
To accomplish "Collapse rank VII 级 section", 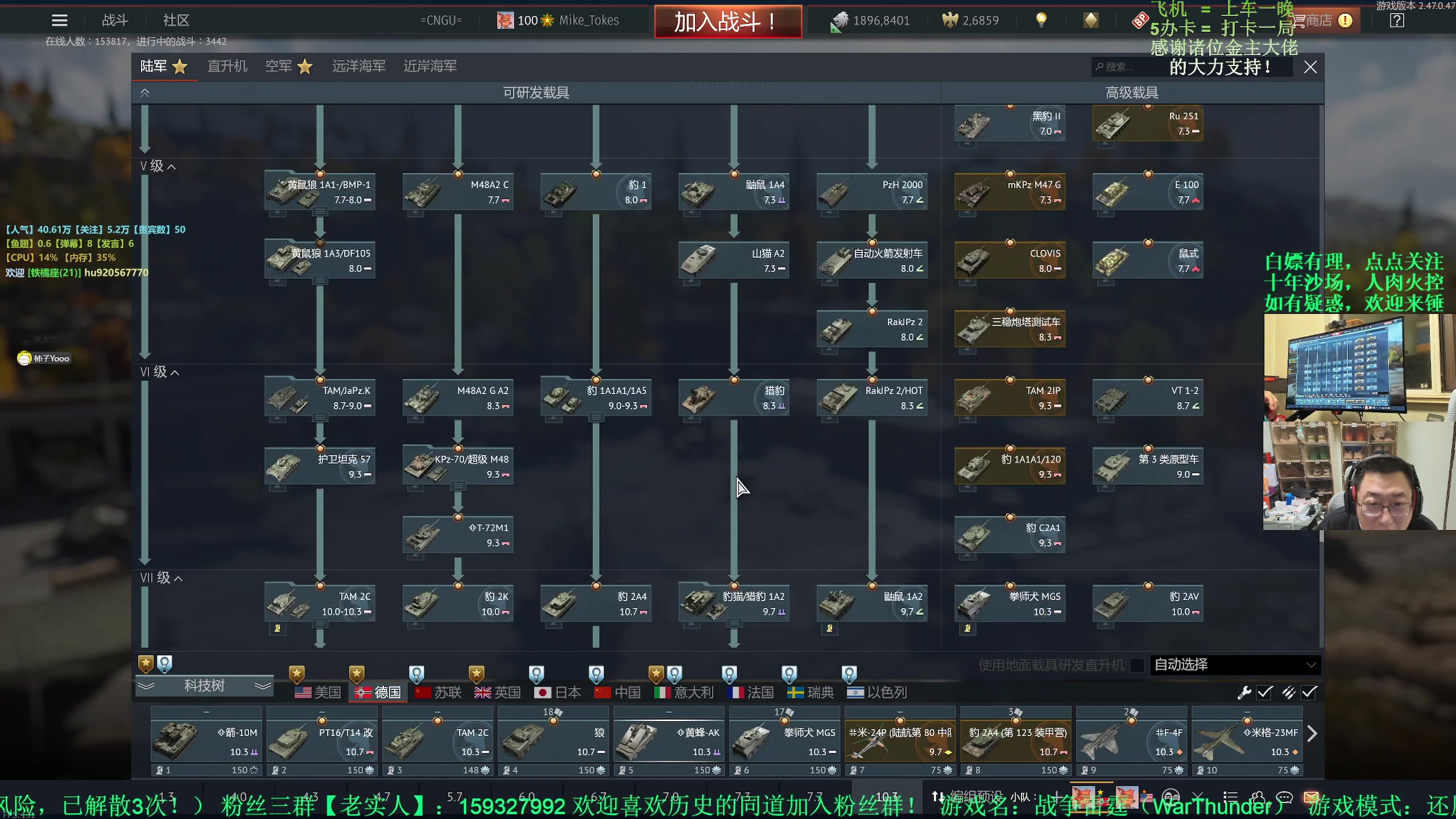I will tap(162, 578).
